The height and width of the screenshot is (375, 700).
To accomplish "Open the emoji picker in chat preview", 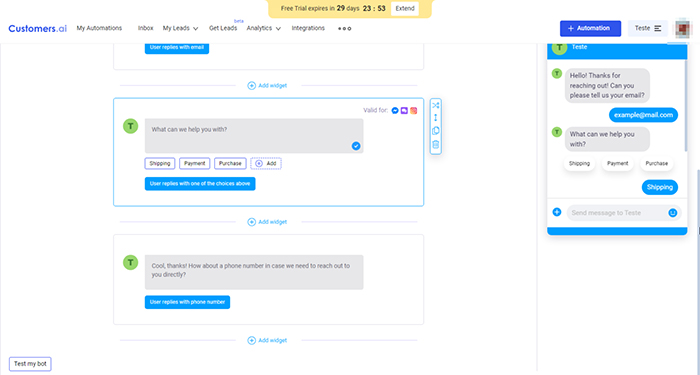I will pyautogui.click(x=673, y=213).
